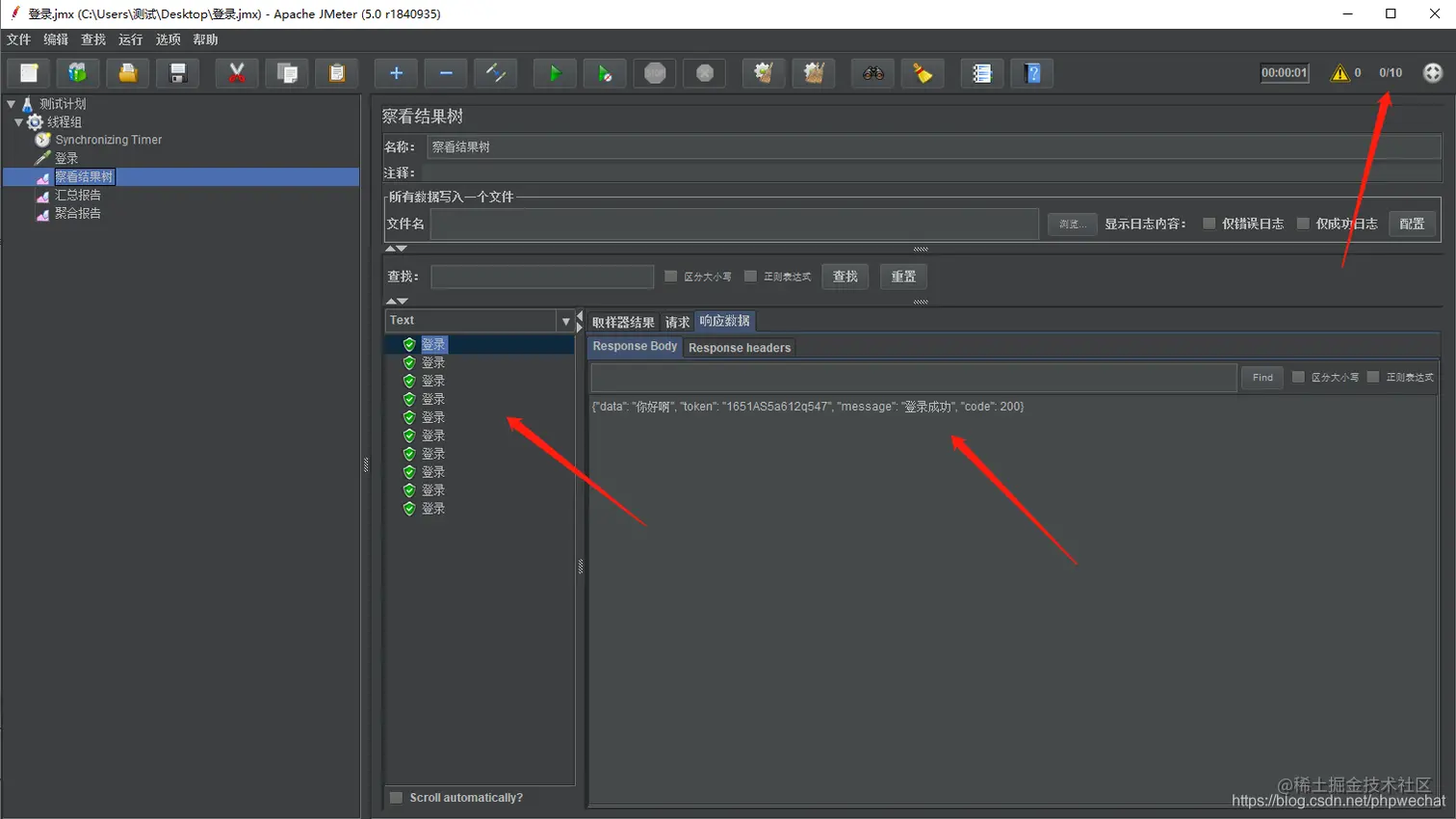The height and width of the screenshot is (819, 1456).
Task: Click the Find button in the response panel
Action: tap(1262, 378)
